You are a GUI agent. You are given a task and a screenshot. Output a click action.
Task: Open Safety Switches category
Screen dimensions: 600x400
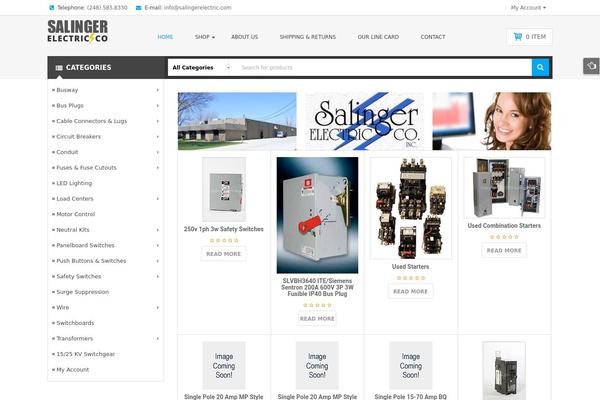(79, 276)
